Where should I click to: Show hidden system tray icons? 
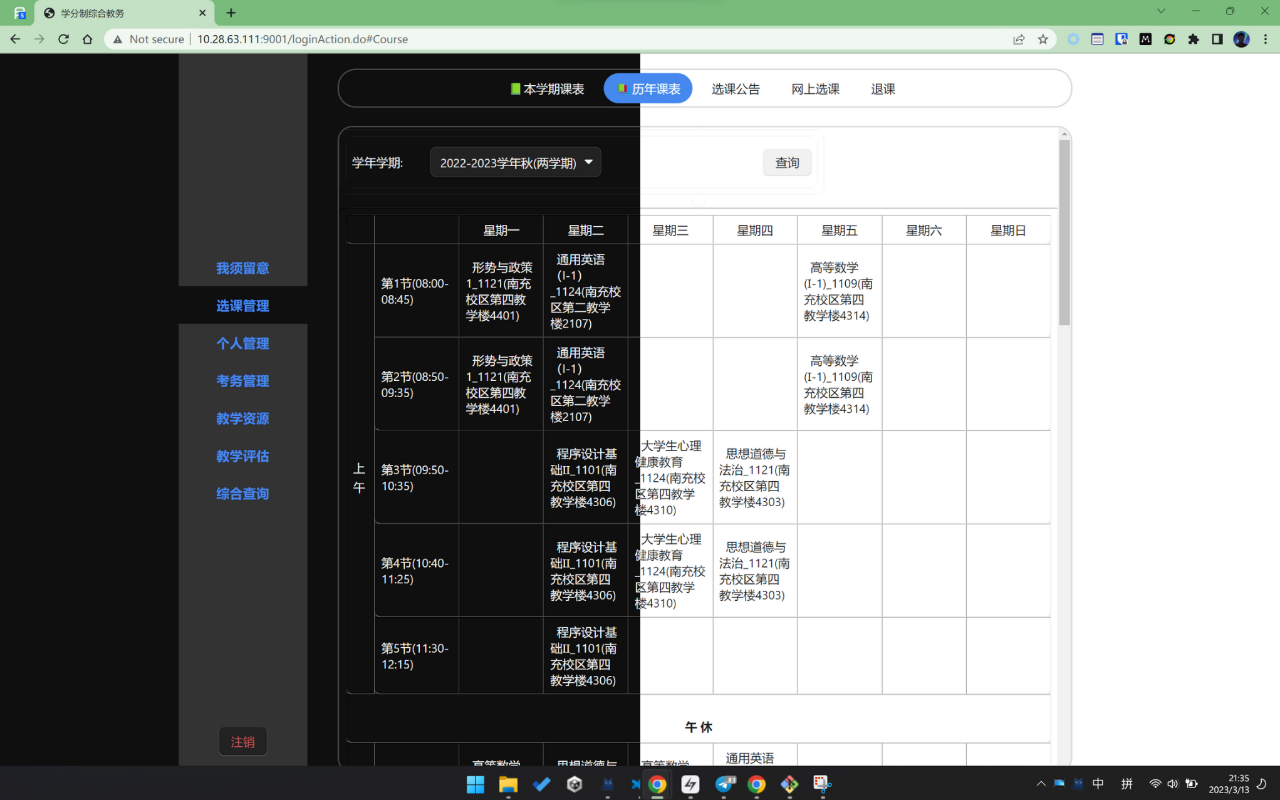pyautogui.click(x=1041, y=784)
